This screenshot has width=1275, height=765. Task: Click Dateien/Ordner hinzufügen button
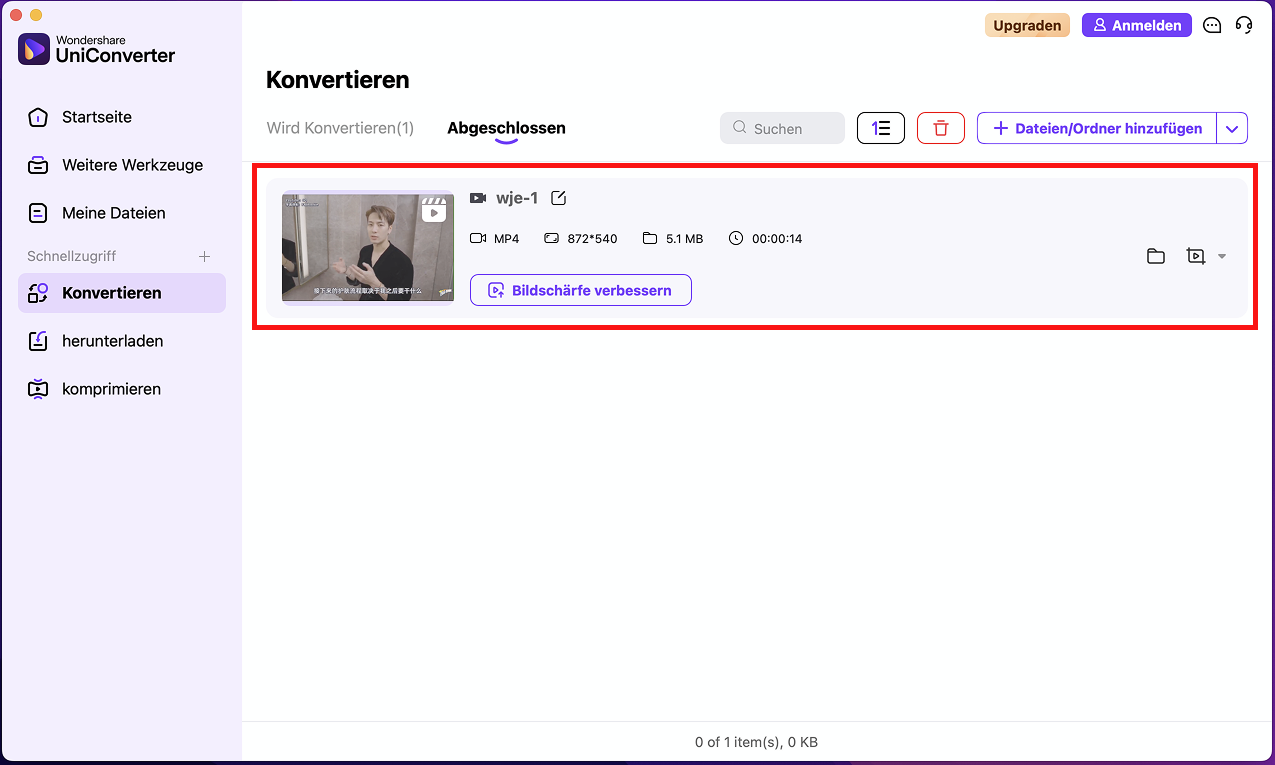click(x=1097, y=128)
